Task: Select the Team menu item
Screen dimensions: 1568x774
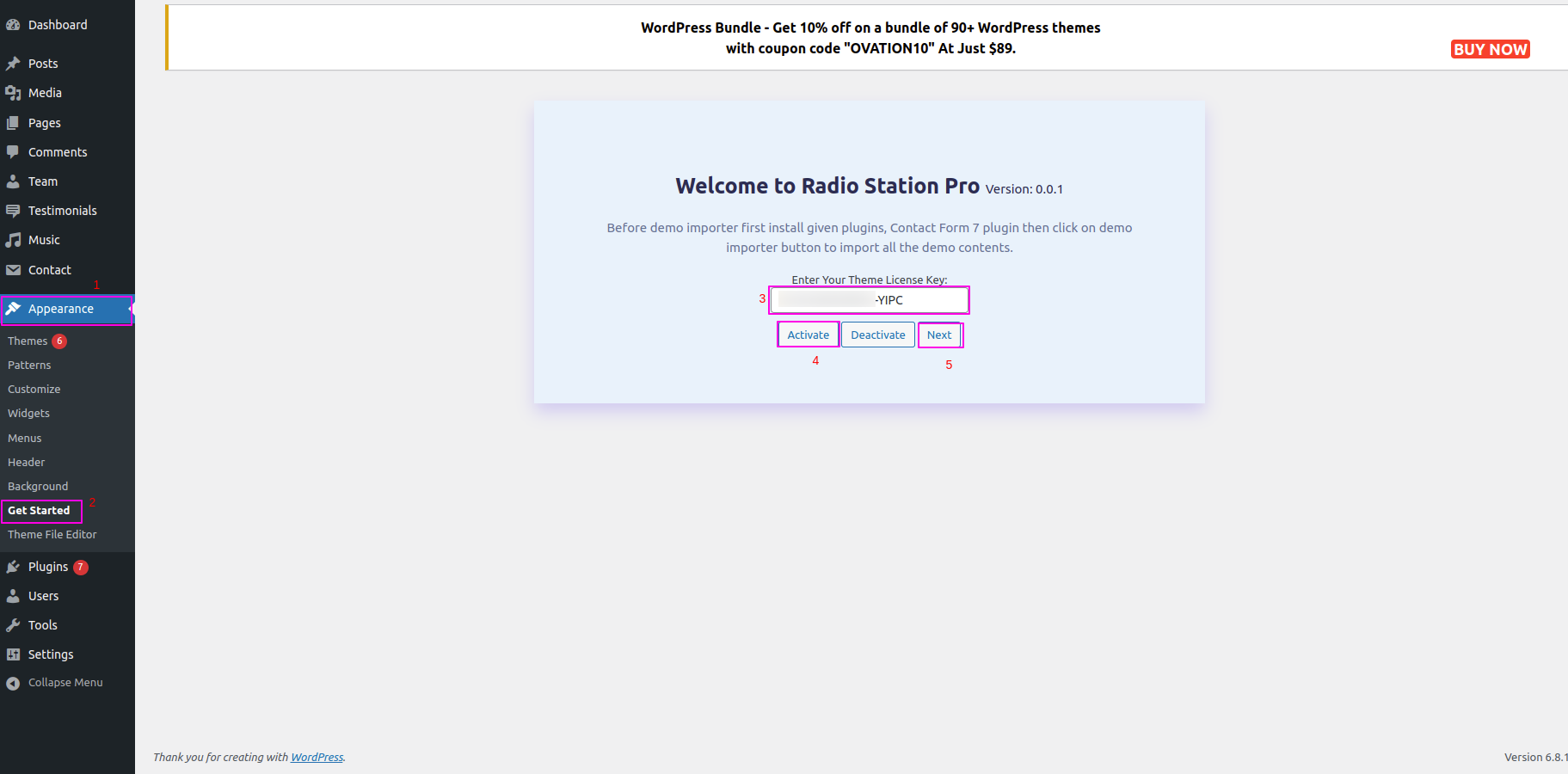Action: [x=43, y=181]
